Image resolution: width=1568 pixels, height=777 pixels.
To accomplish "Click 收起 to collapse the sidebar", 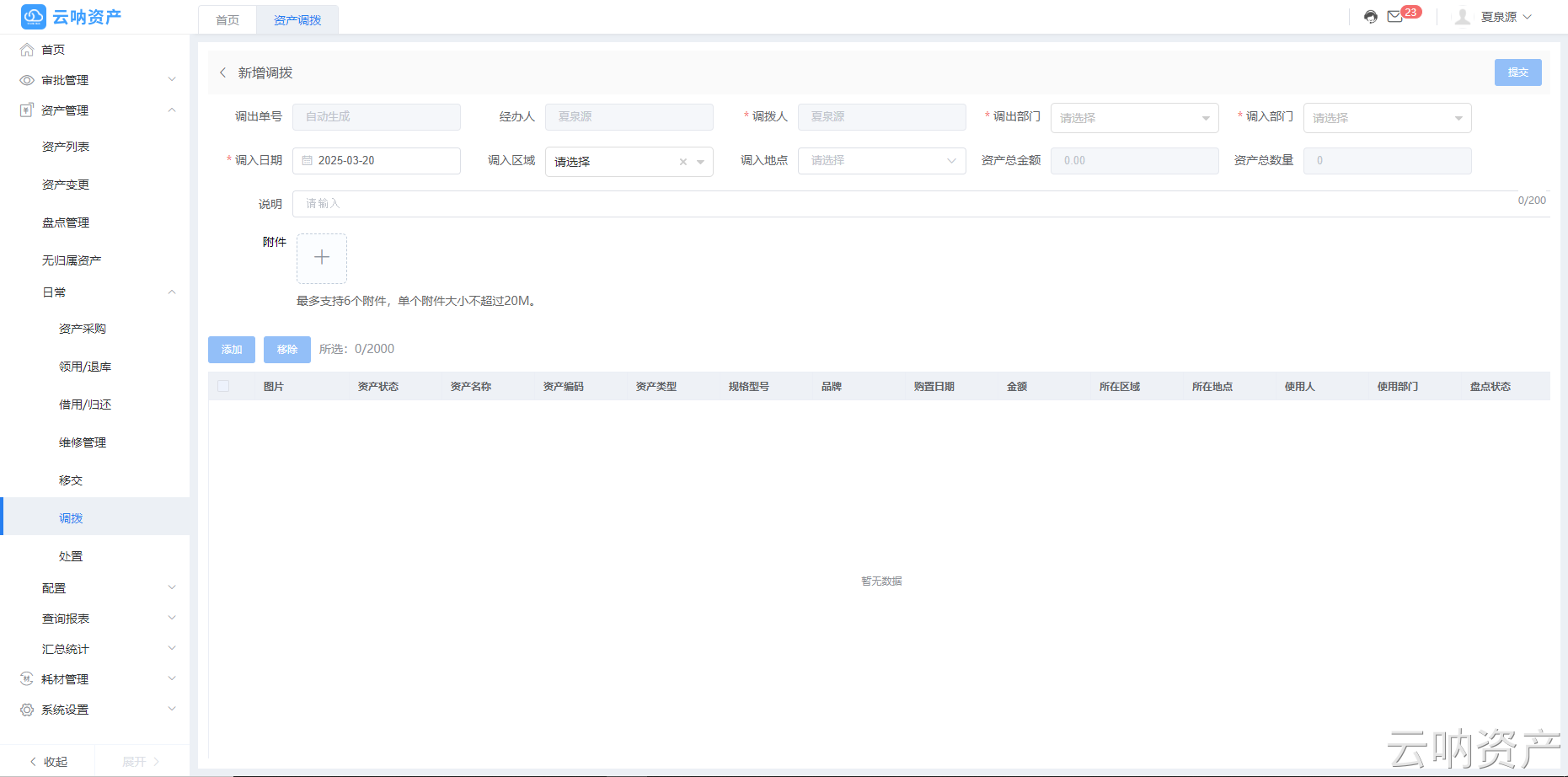I will [x=48, y=762].
